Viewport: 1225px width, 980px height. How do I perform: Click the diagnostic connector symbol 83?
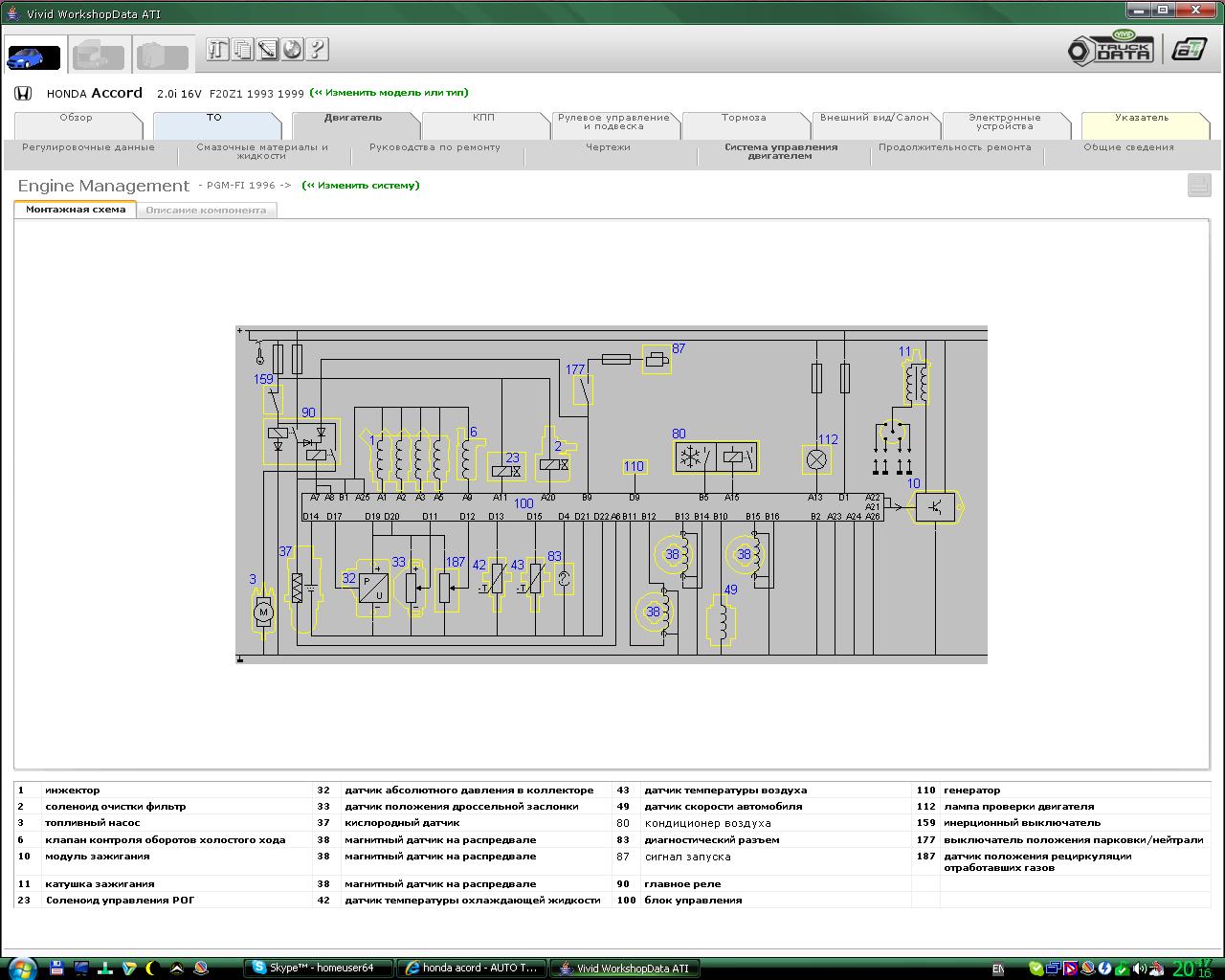(x=564, y=580)
